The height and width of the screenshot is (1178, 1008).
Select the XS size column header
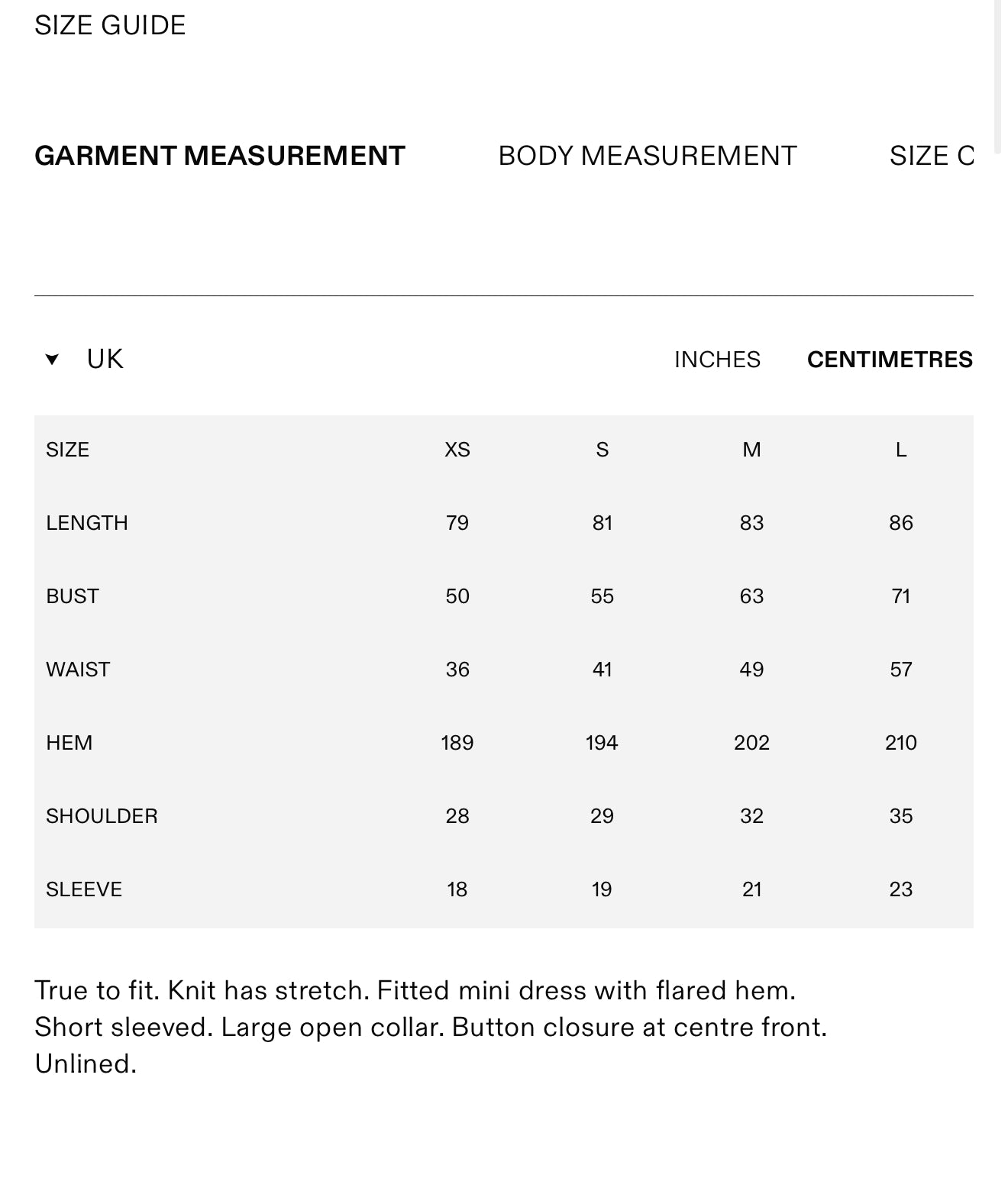click(x=457, y=450)
